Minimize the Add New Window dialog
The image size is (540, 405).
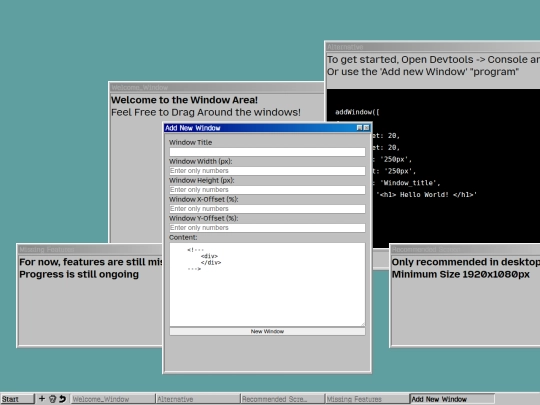[359, 128]
